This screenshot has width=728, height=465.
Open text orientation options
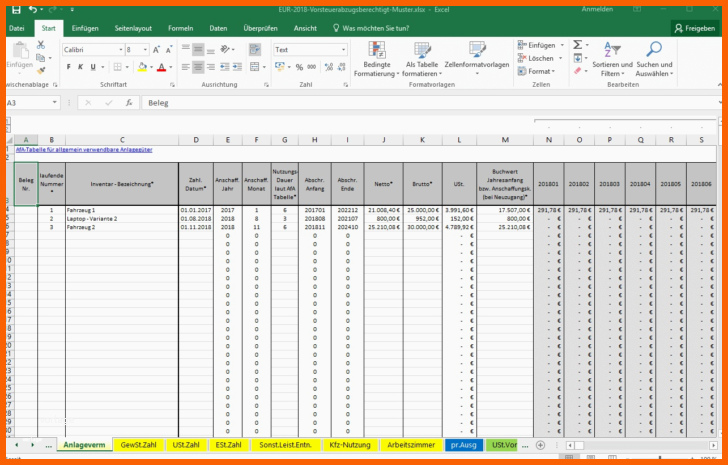pos(227,49)
